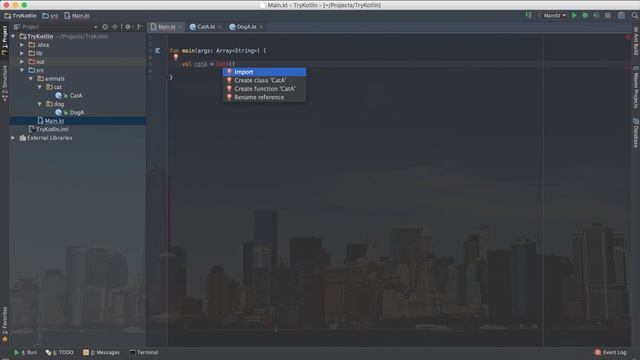The image size is (640, 360).
Task: Open the 0: Messages tool window
Action: click(x=101, y=352)
